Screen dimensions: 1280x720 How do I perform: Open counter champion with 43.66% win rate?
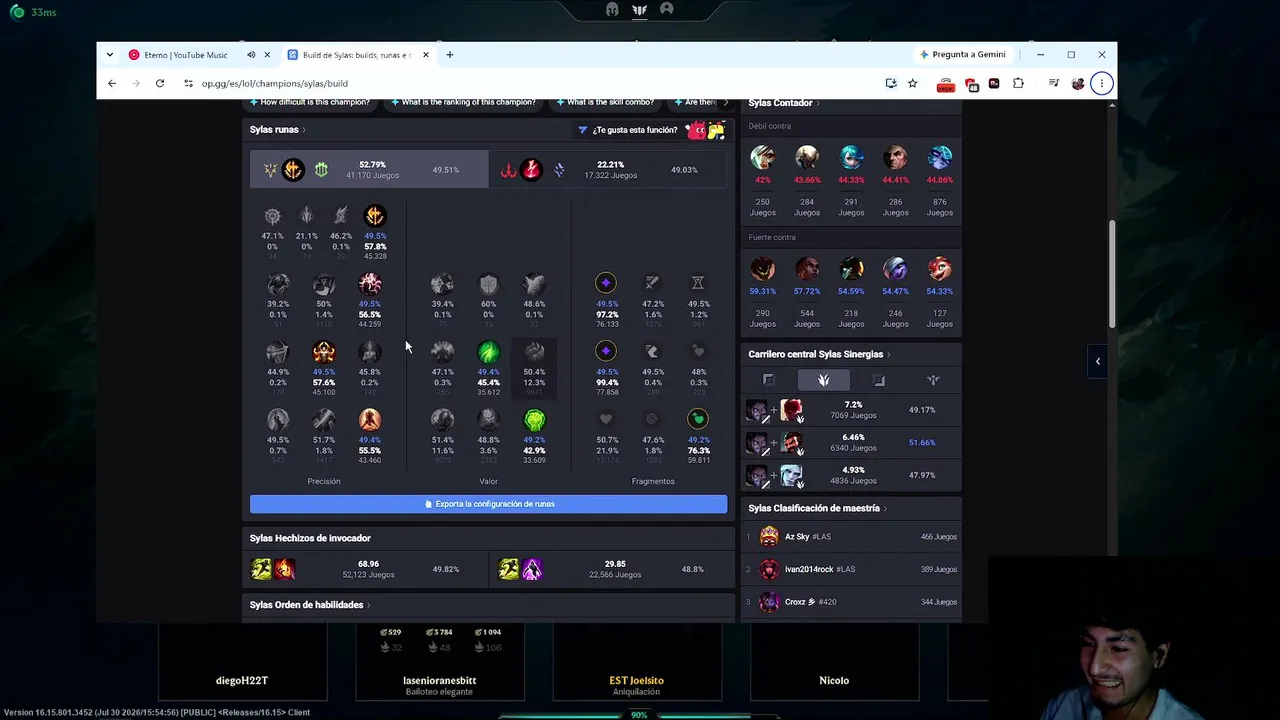807,158
